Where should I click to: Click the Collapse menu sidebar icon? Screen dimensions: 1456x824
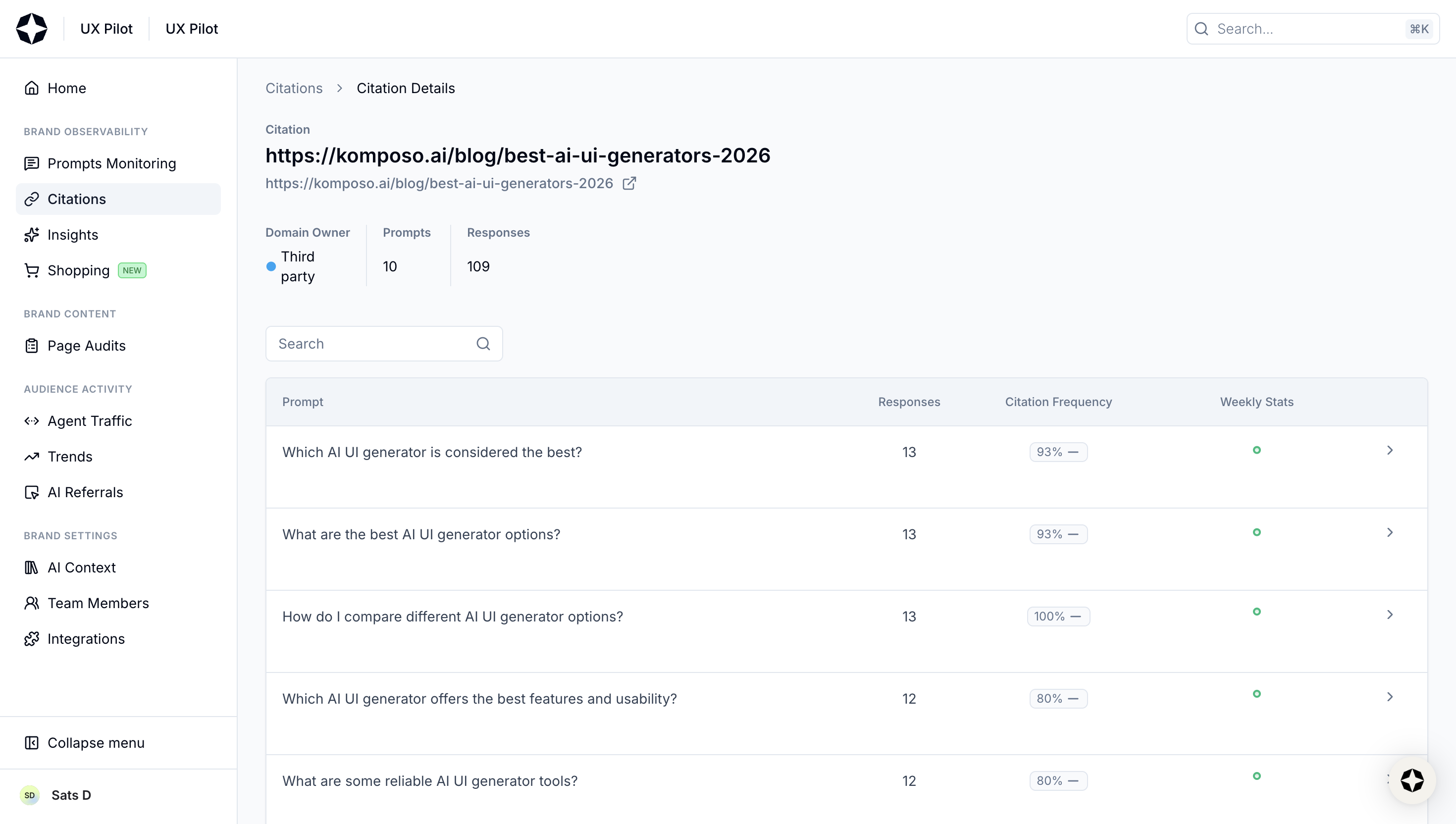[32, 742]
